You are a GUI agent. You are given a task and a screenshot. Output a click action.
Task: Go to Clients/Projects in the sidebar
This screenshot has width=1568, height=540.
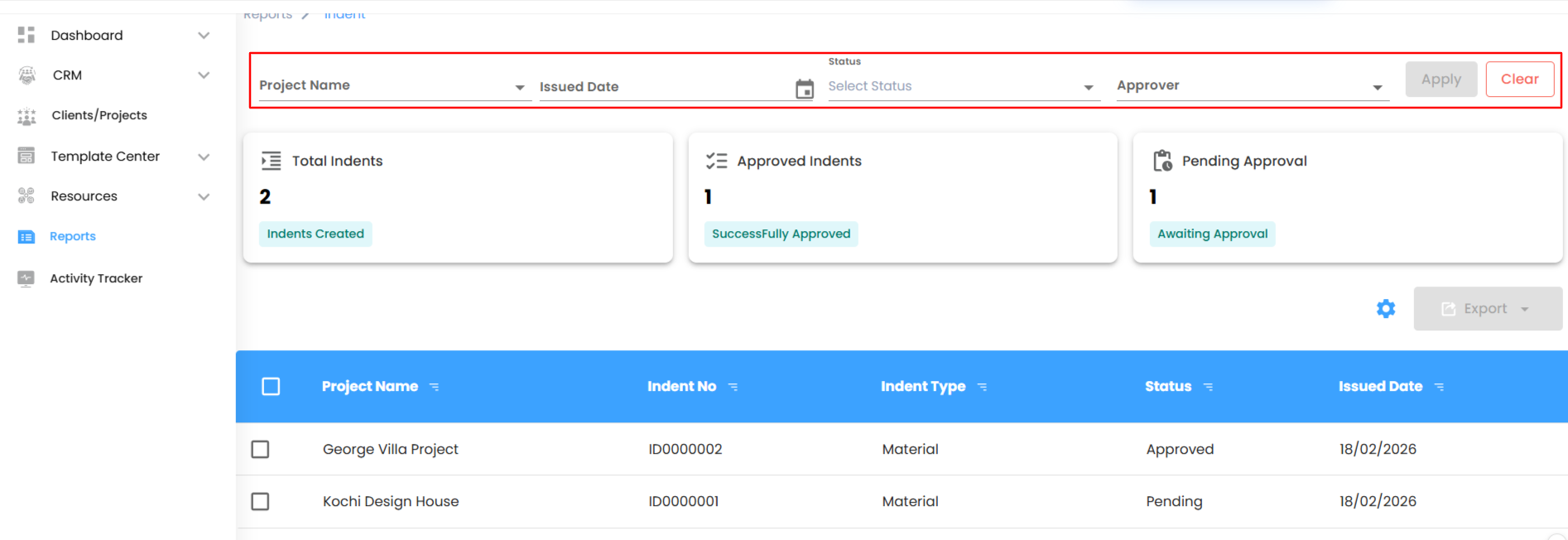(99, 115)
